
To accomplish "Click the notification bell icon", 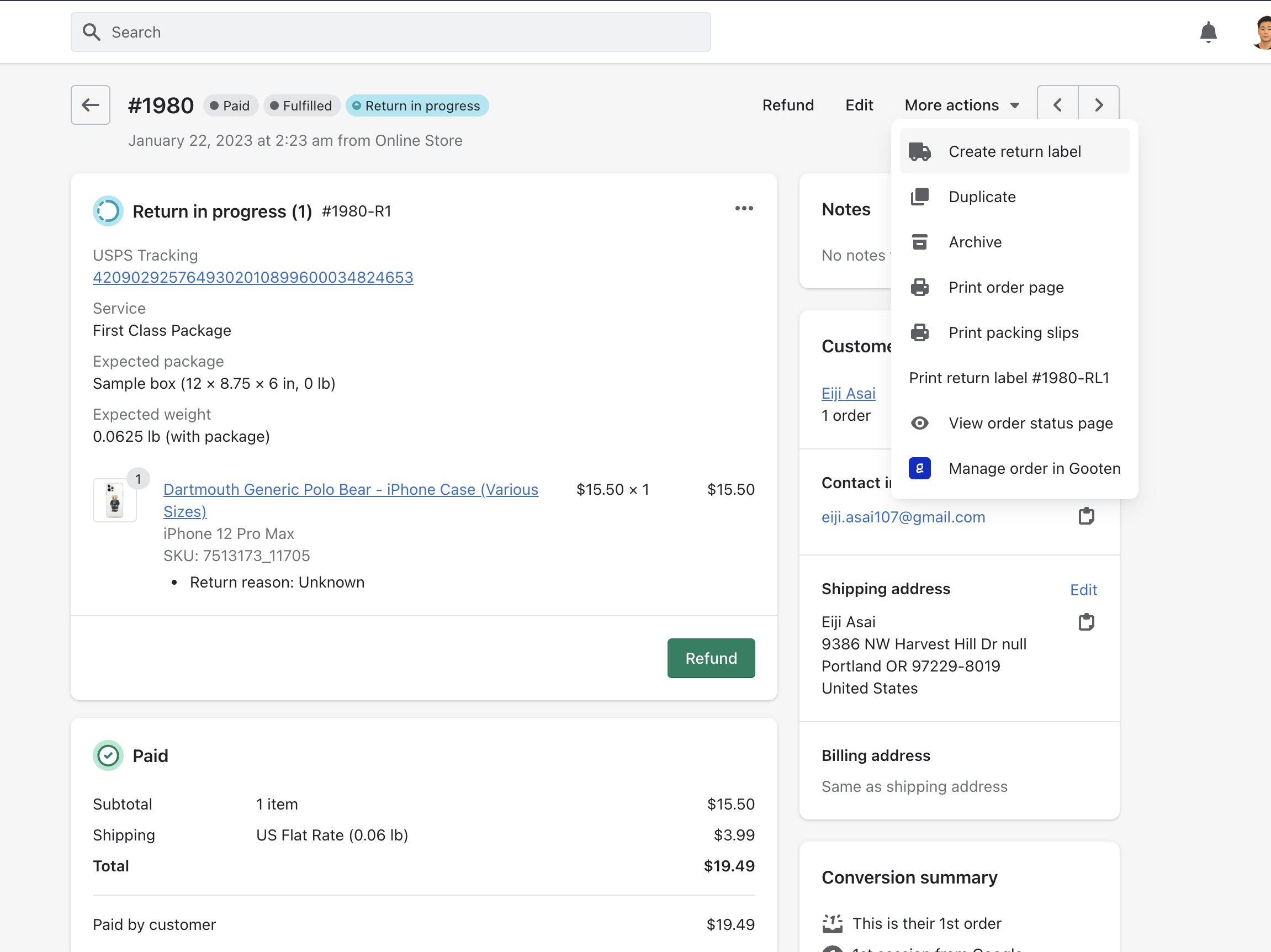I will point(1208,32).
